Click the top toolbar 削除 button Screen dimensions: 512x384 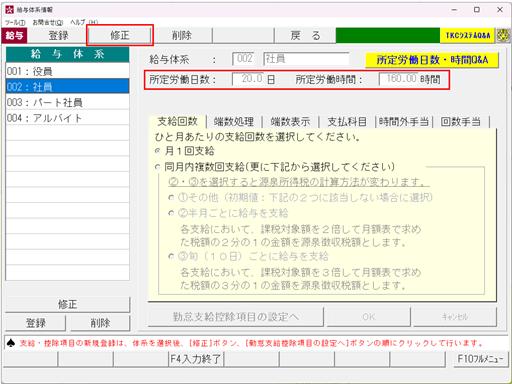(182, 35)
